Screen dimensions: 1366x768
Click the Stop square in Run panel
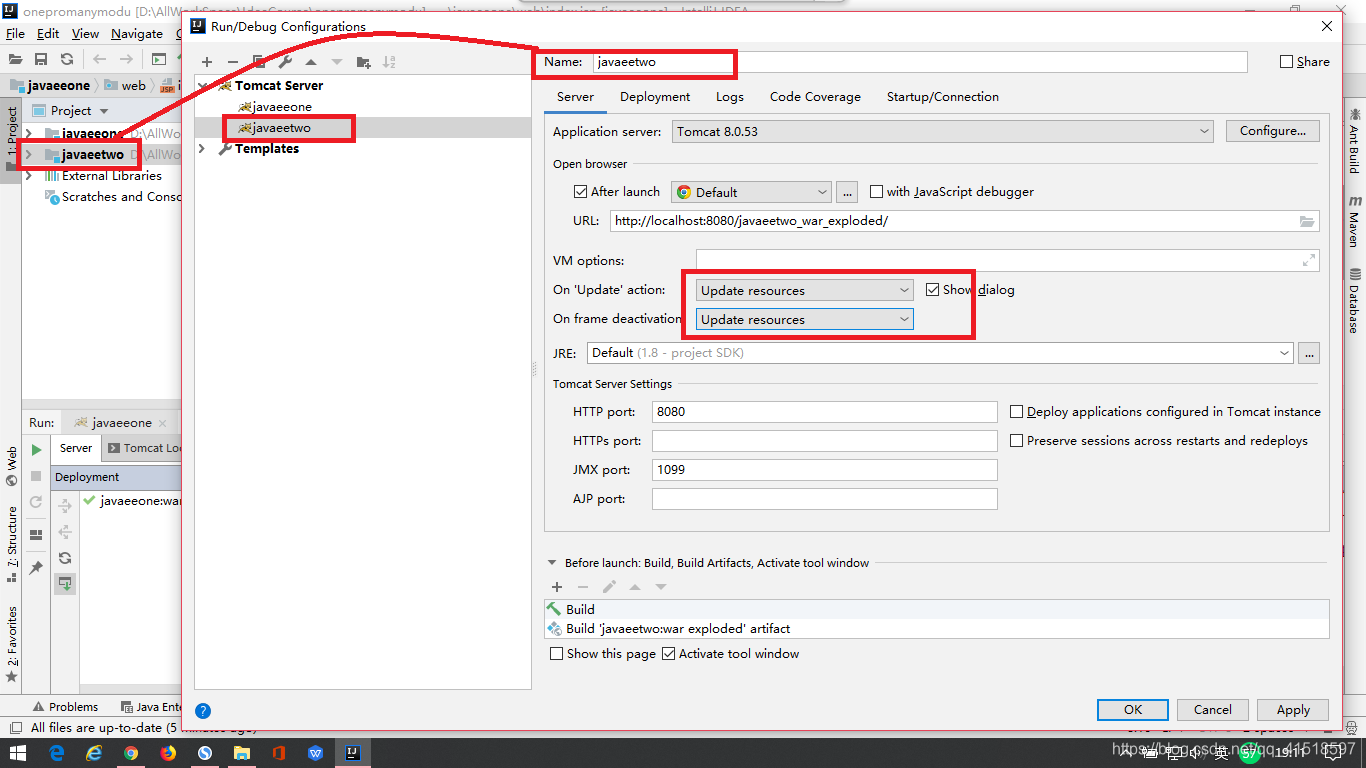click(36, 476)
